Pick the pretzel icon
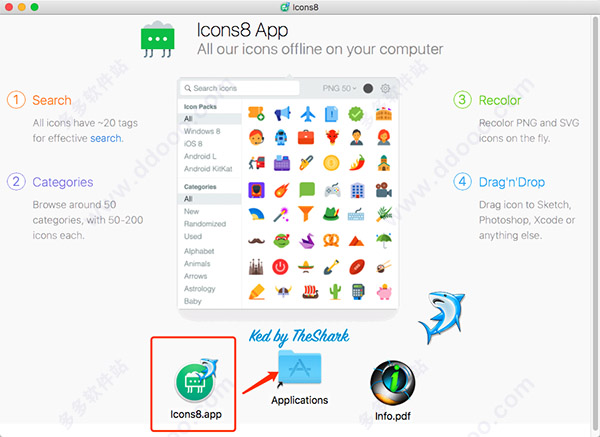This screenshot has height=437, width=600. point(331,241)
